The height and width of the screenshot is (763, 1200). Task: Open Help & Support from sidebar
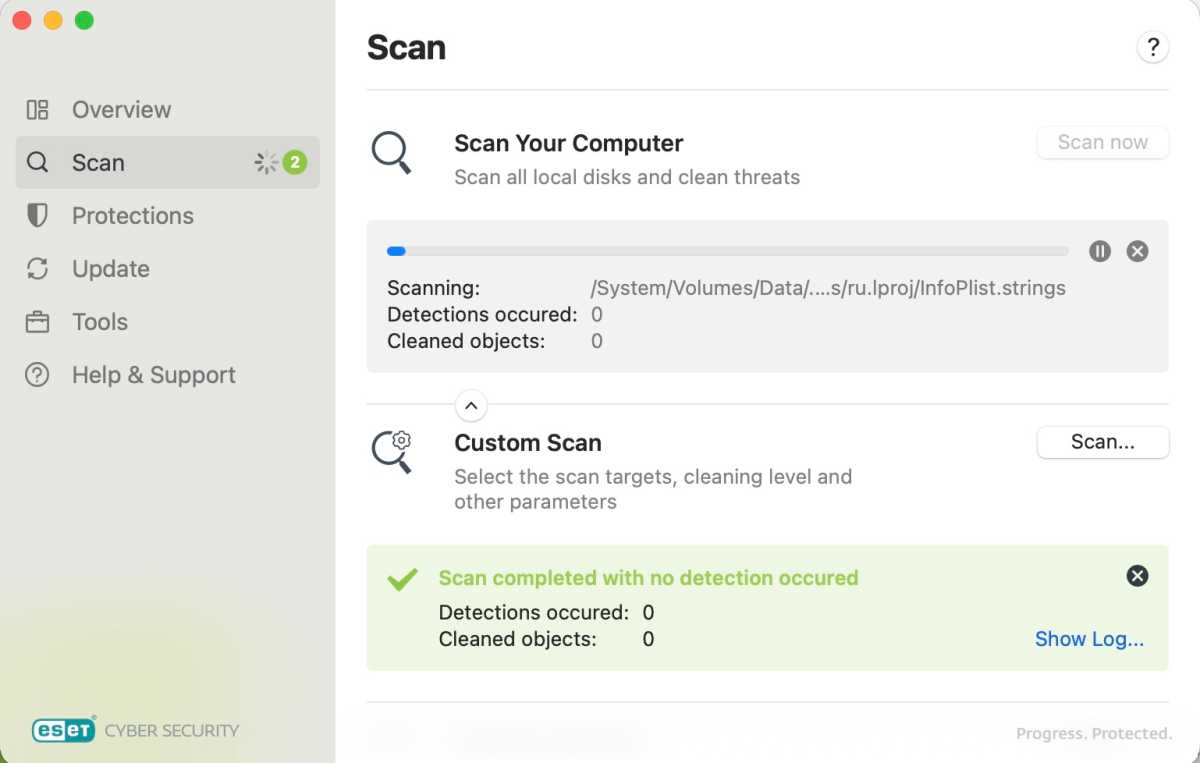click(152, 374)
